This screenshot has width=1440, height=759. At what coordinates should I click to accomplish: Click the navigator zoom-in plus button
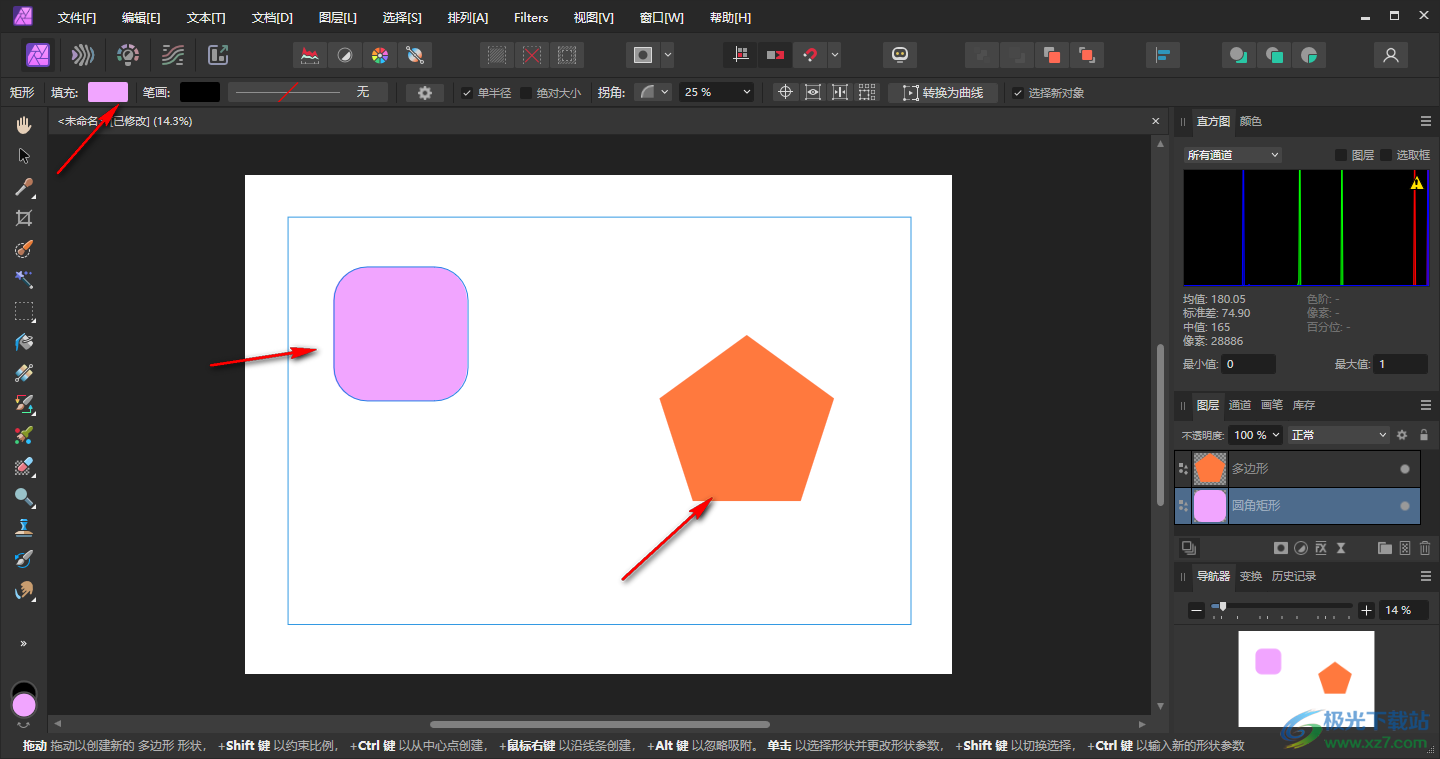click(1366, 610)
